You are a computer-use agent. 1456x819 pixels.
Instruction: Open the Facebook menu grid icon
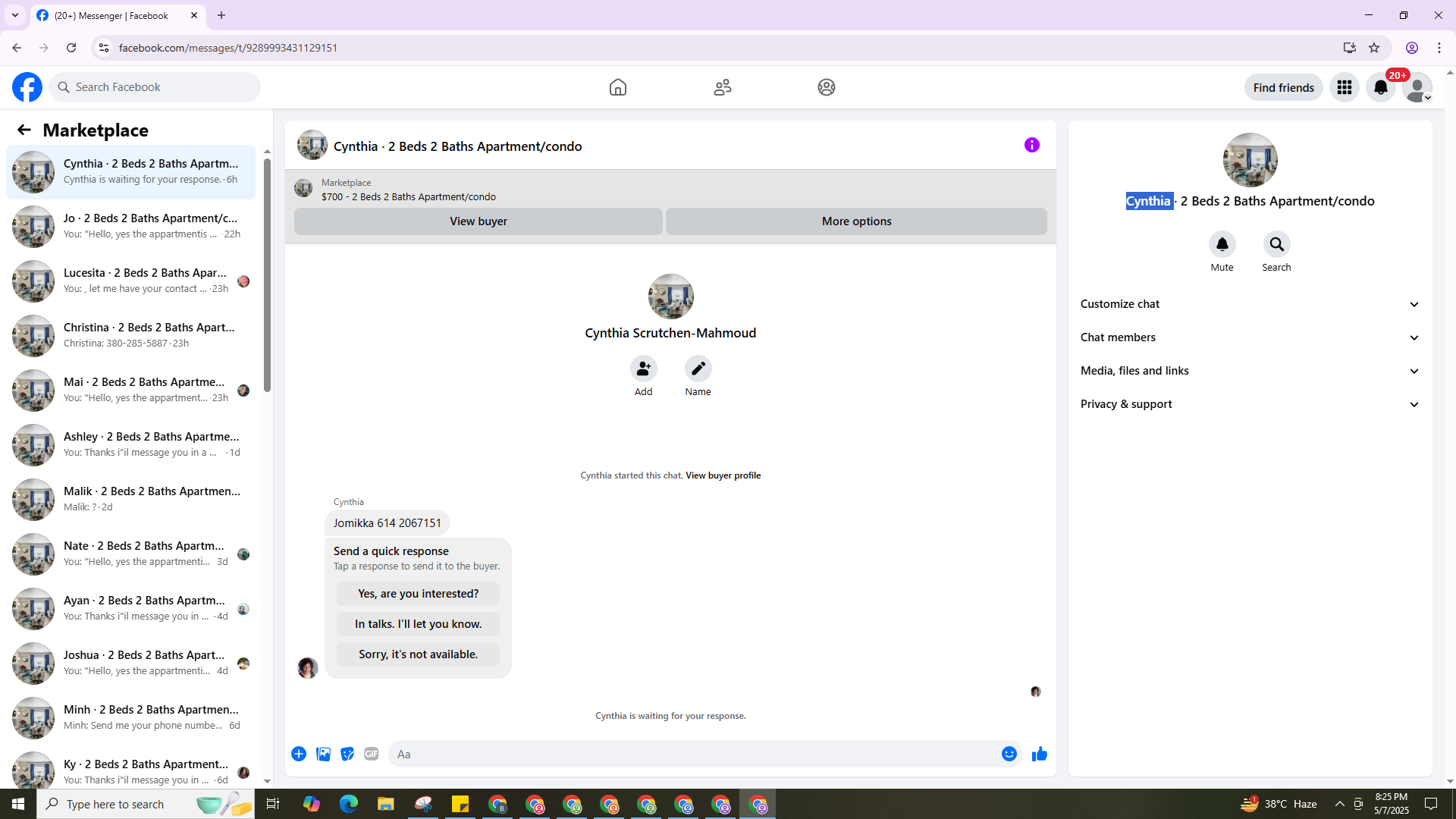point(1344,87)
